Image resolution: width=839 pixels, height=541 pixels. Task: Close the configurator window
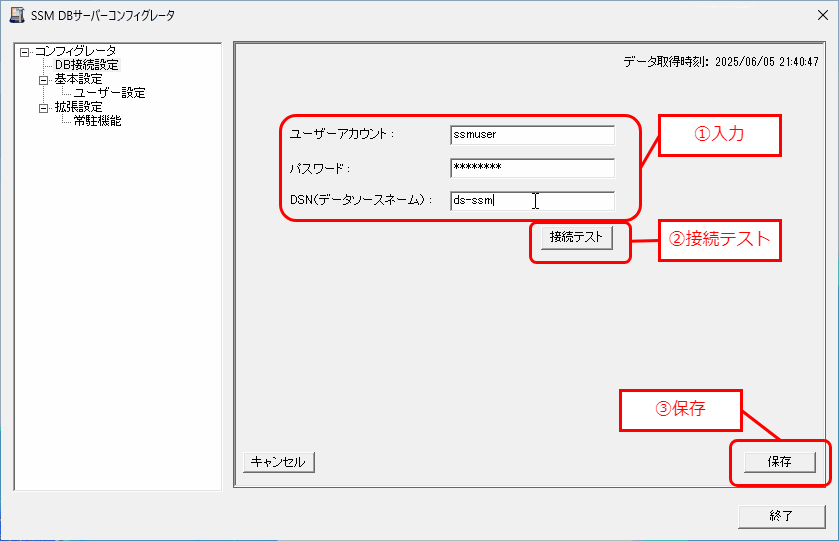[x=823, y=15]
